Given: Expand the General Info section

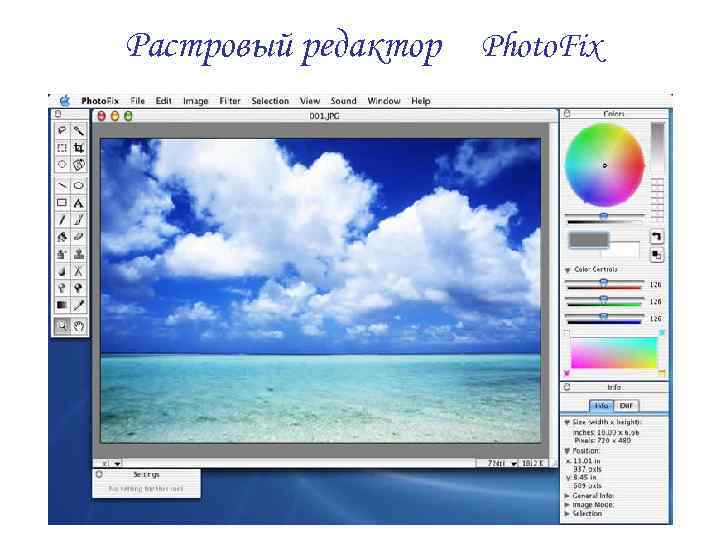Looking at the screenshot, I should coord(567,496).
